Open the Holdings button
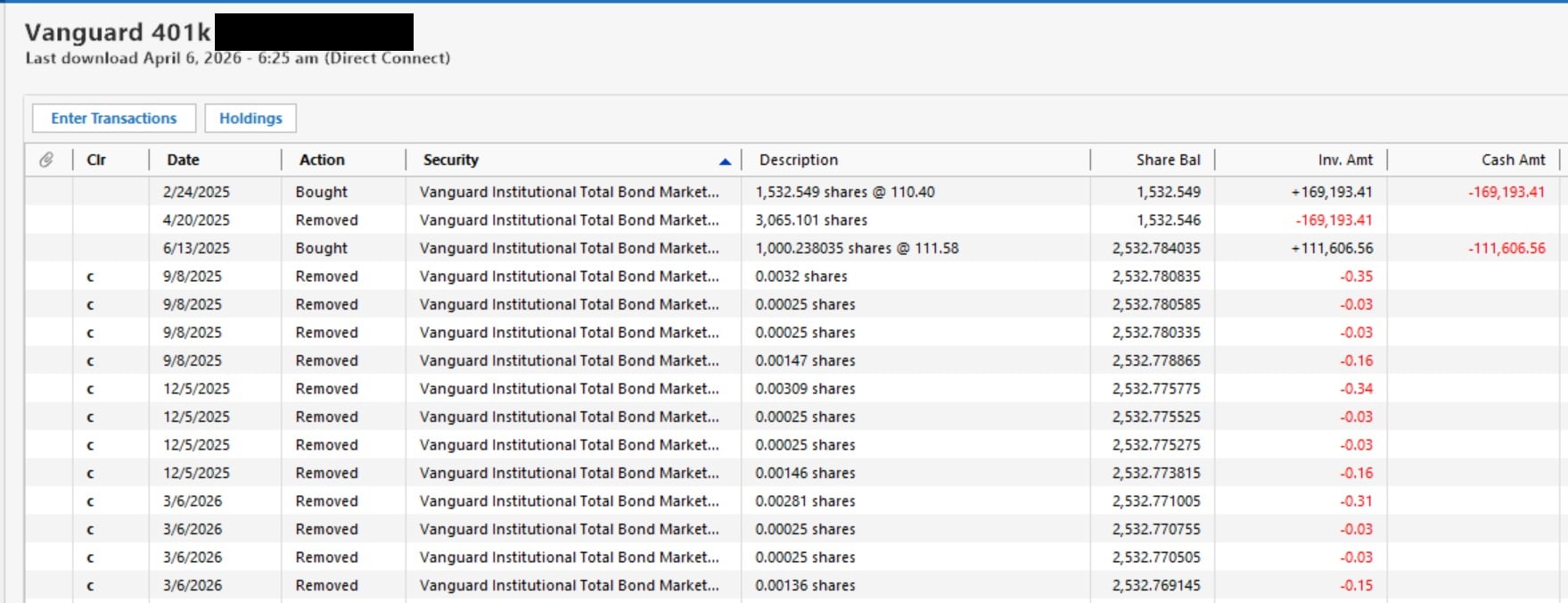 click(x=250, y=119)
